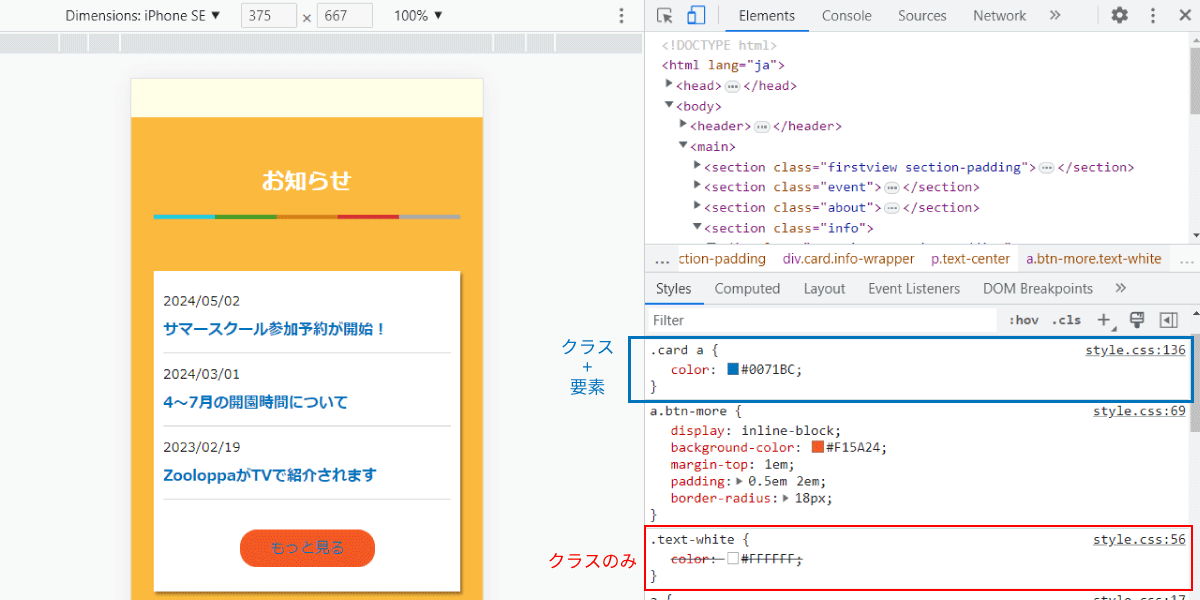
Task: Open the DevTools customize three-dot menu
Action: [1153, 15]
